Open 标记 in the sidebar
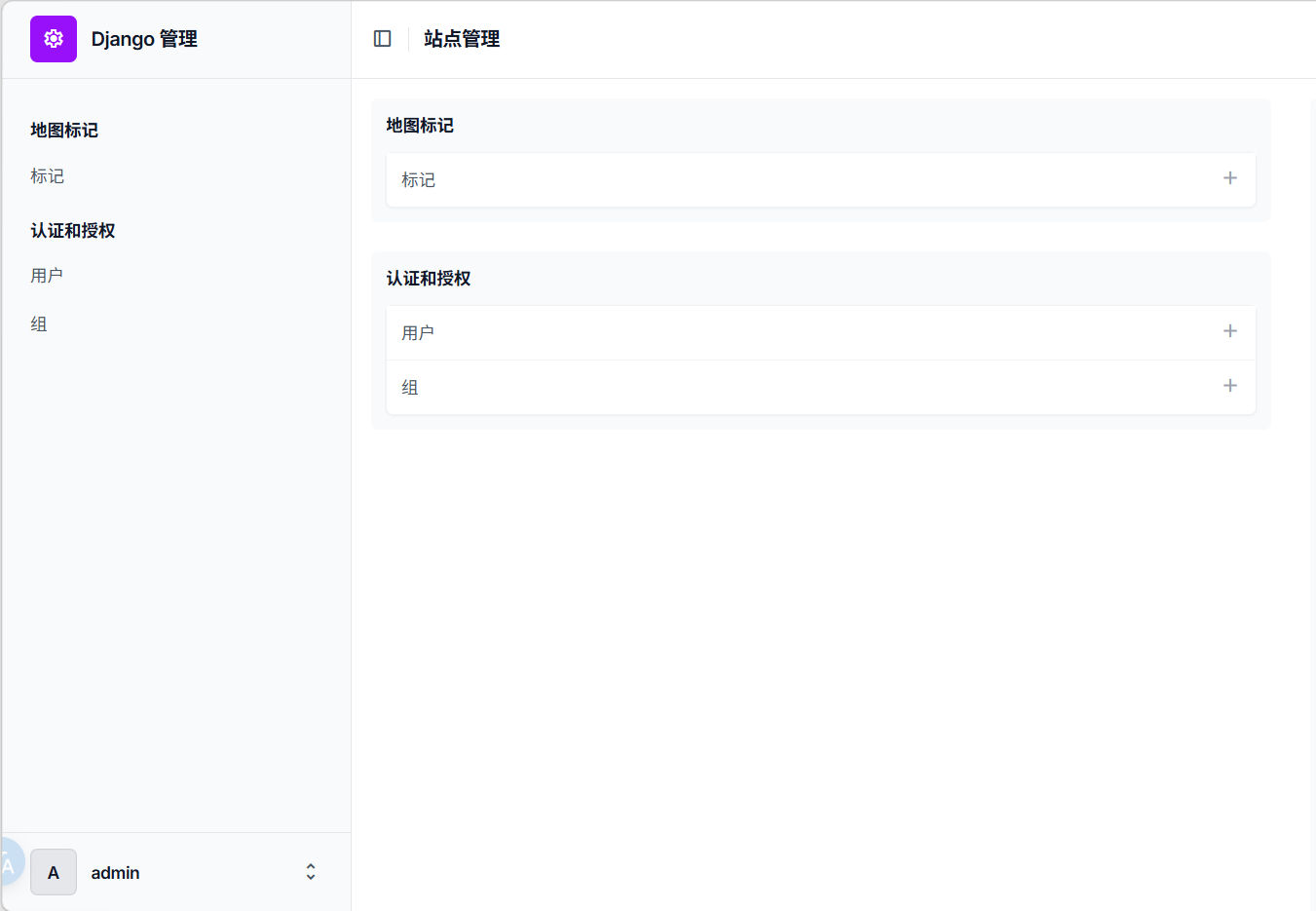 click(47, 176)
